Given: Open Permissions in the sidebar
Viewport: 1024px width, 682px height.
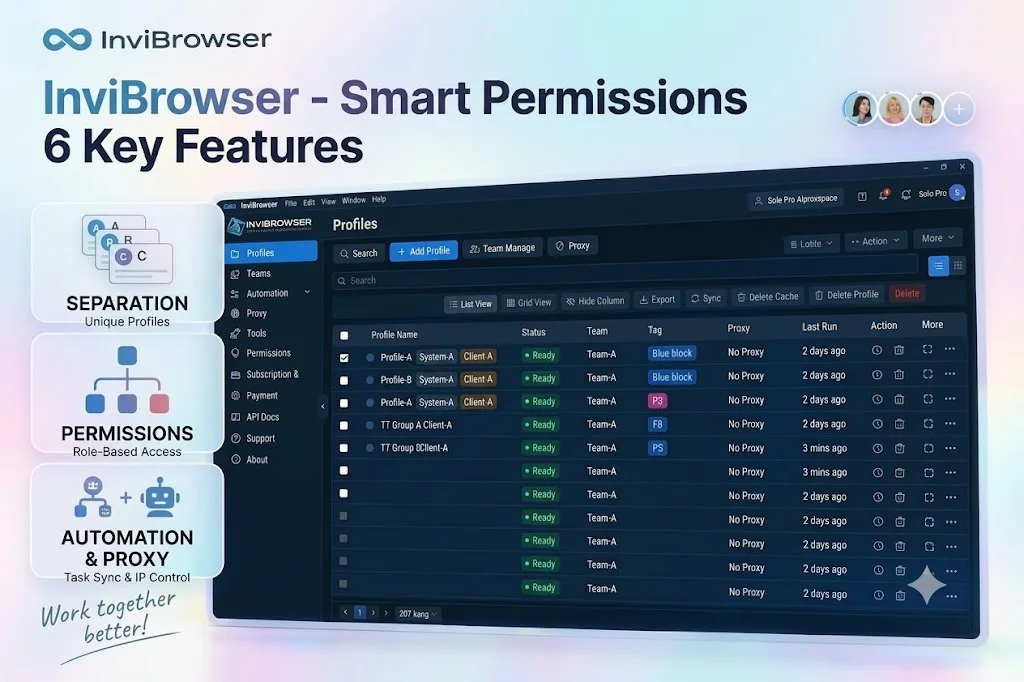Looking at the screenshot, I should pyautogui.click(x=268, y=353).
